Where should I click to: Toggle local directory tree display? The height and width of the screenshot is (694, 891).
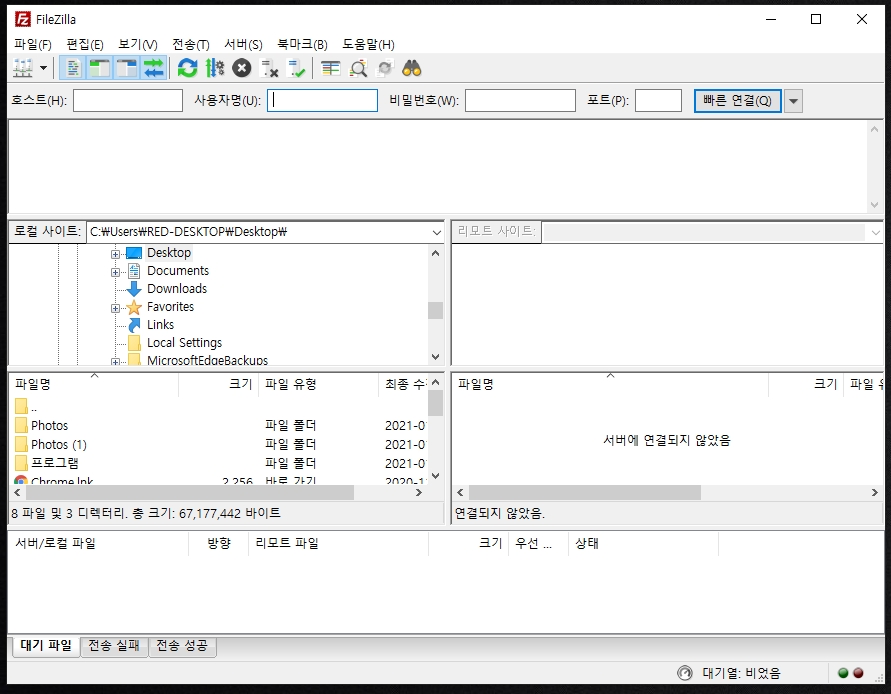[x=99, y=68]
